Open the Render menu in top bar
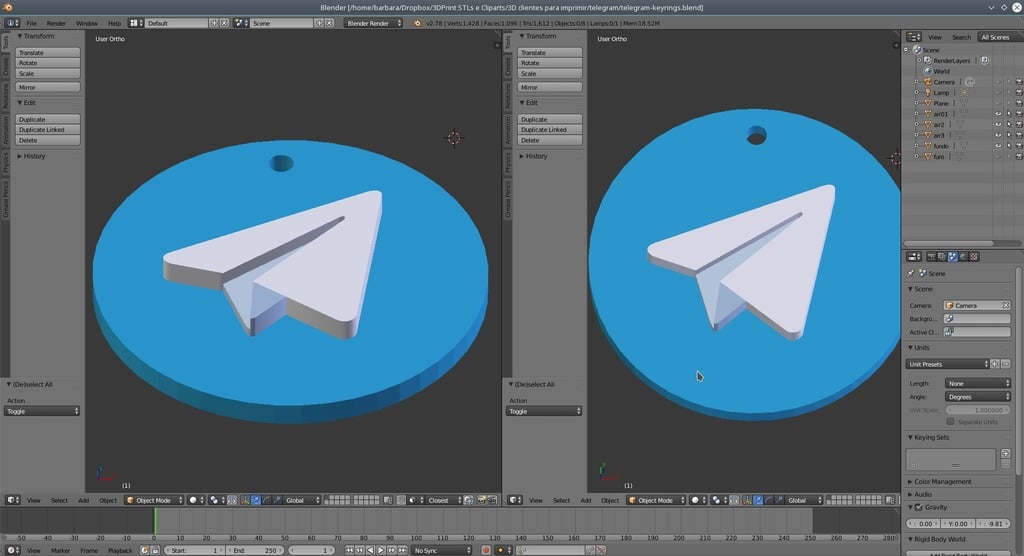Screen dimensions: 1024x556 (x=56, y=23)
